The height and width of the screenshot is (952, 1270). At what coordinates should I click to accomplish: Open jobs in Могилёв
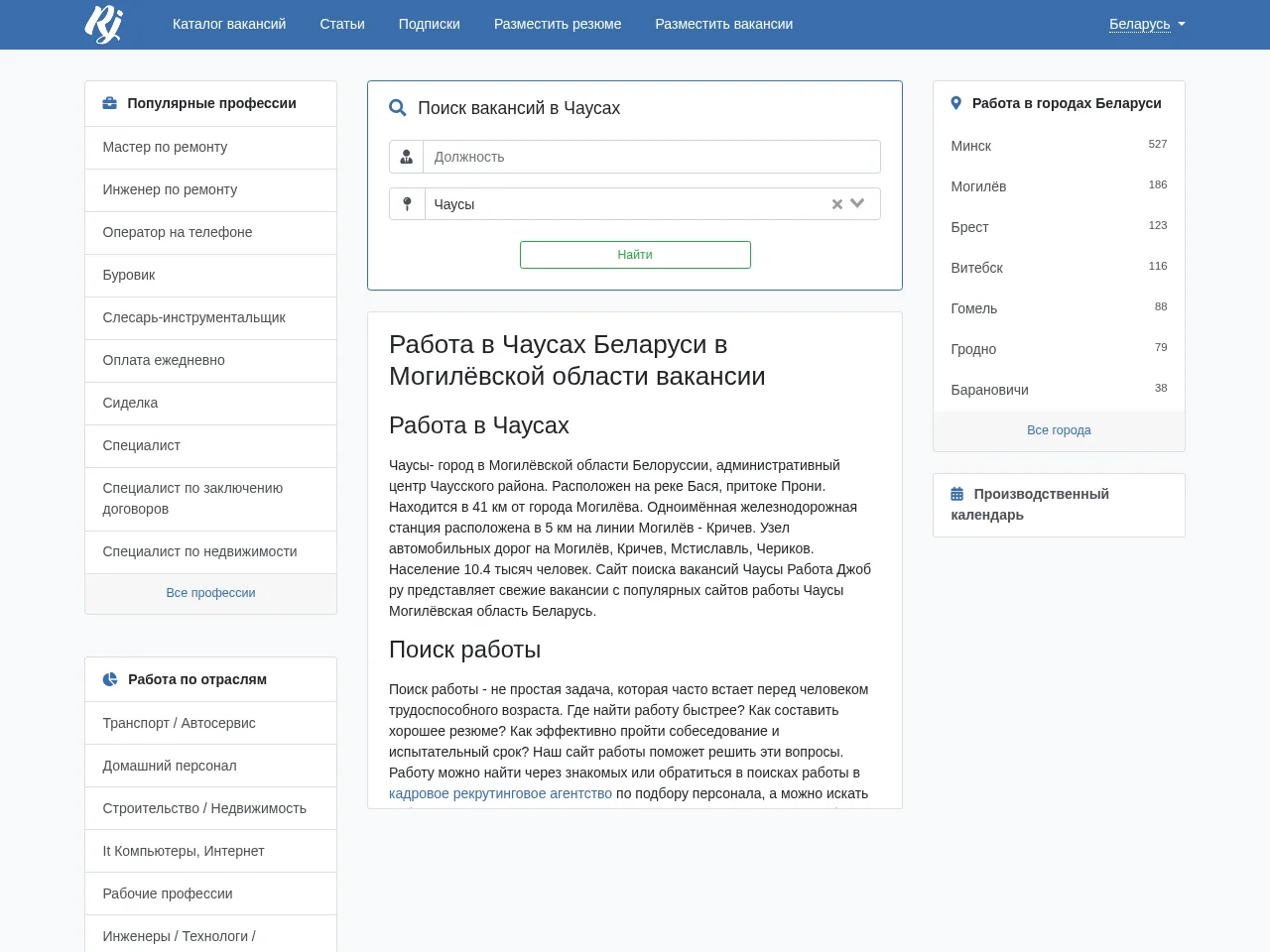pos(978,186)
